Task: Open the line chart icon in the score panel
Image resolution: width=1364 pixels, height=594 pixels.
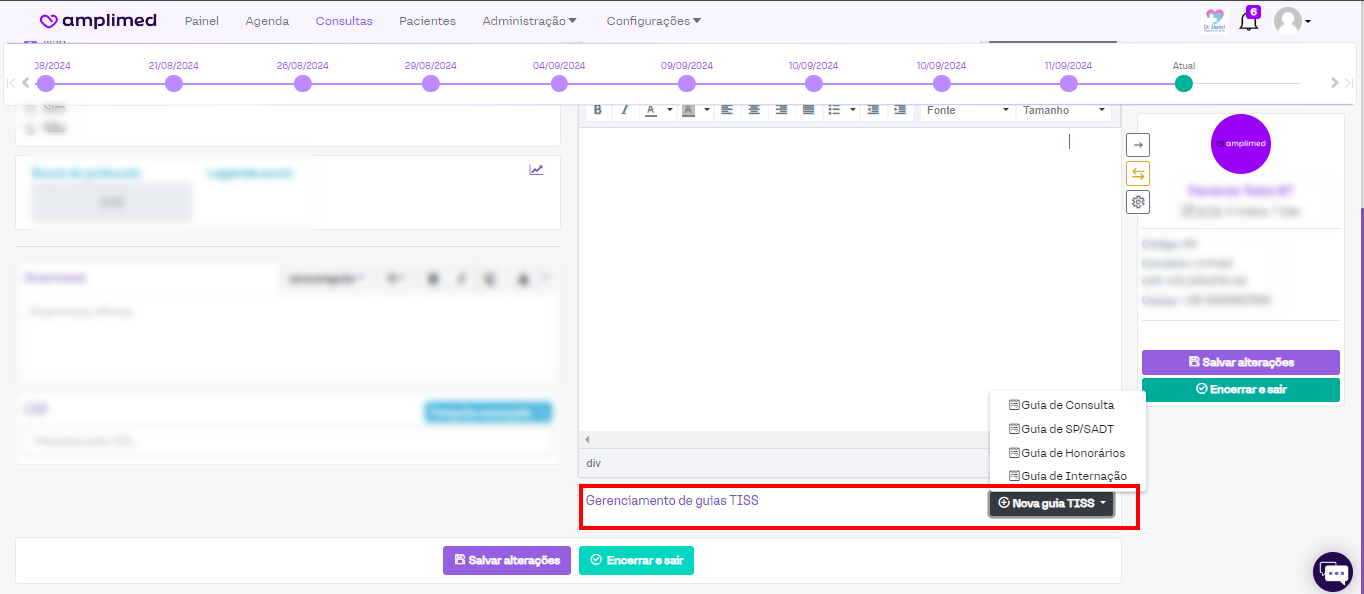Action: pyautogui.click(x=536, y=170)
